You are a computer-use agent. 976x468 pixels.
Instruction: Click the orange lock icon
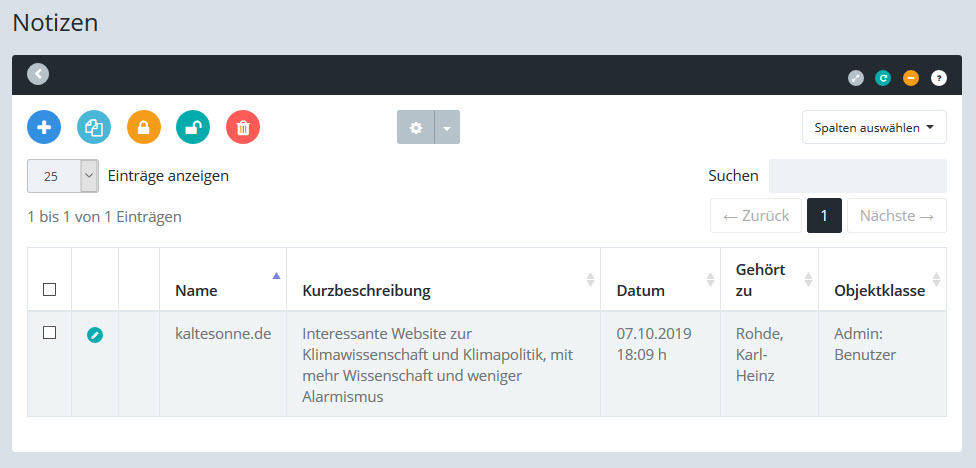point(144,127)
